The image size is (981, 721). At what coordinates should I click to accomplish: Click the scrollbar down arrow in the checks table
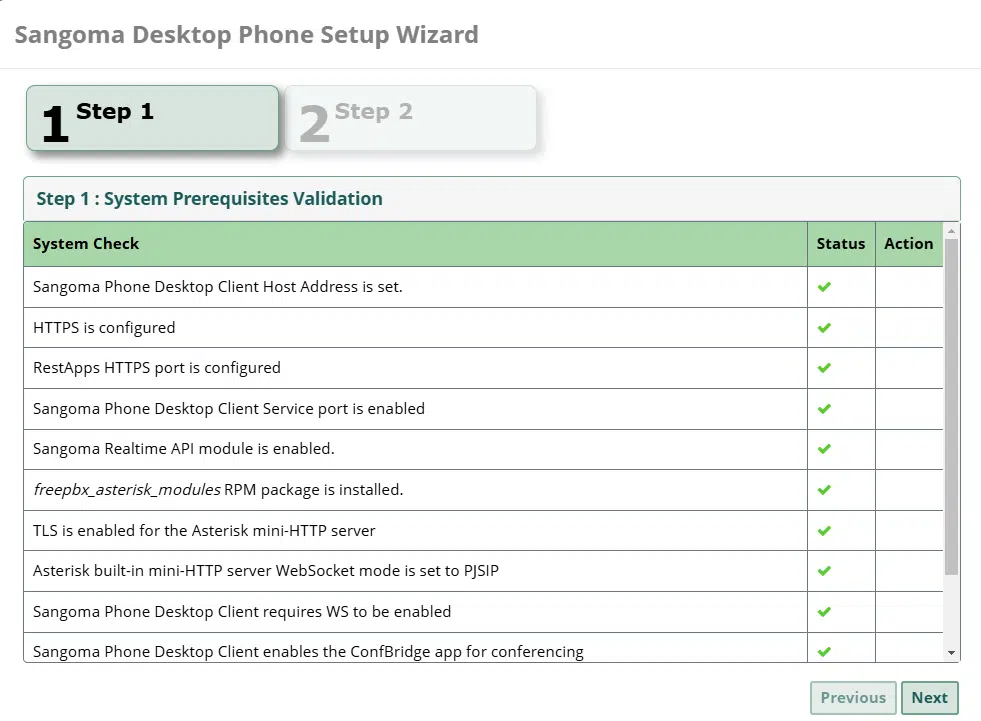click(952, 653)
